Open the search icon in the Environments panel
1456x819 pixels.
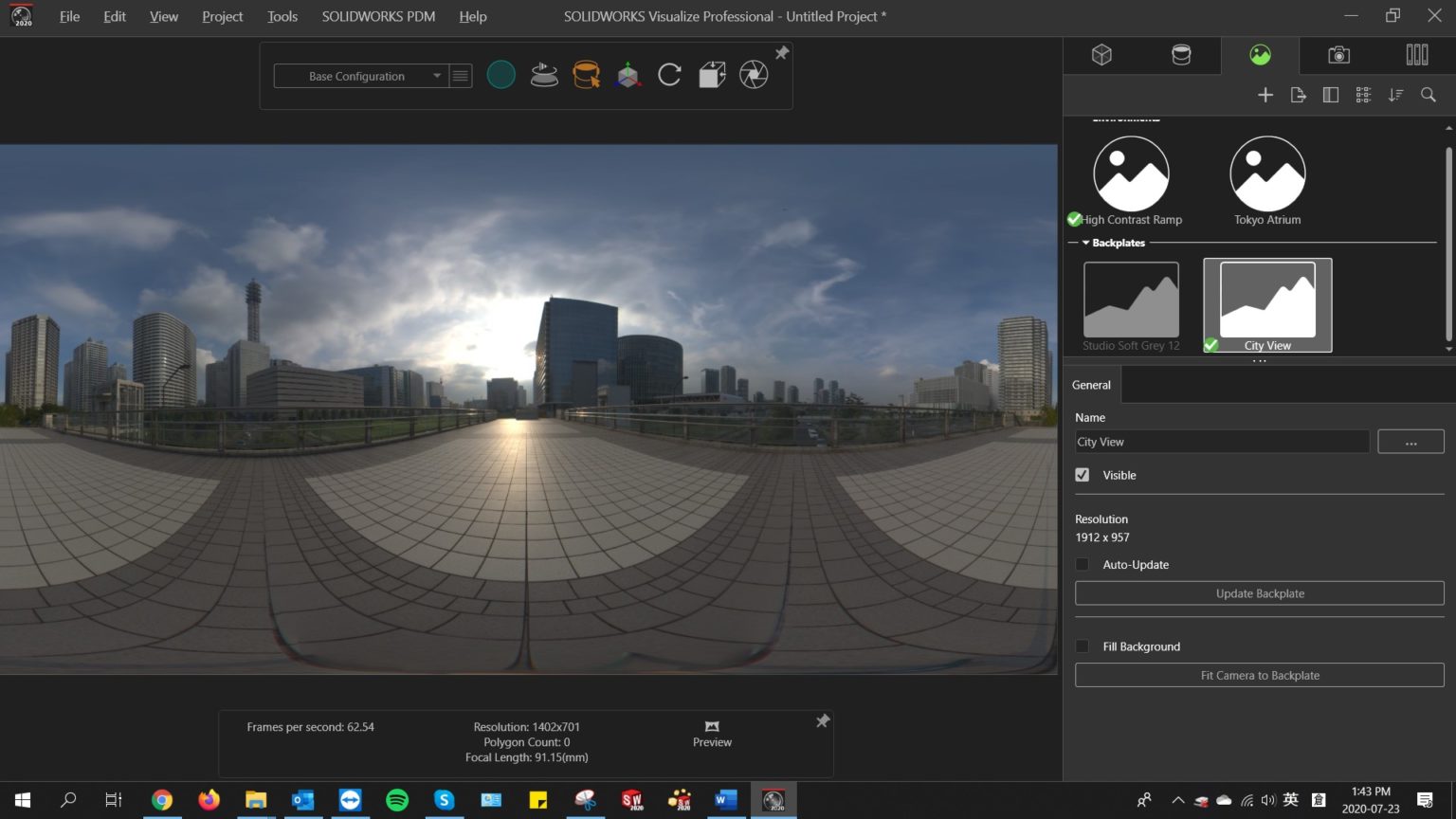[x=1428, y=95]
